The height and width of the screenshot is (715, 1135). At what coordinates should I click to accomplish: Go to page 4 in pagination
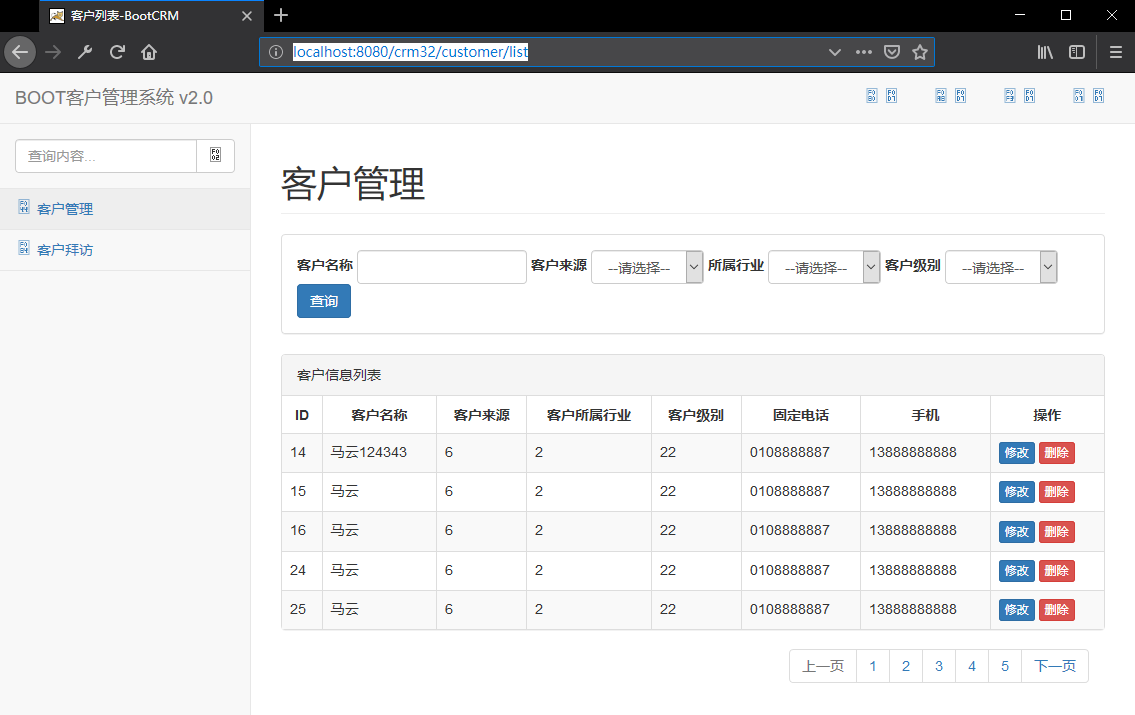[x=972, y=666]
